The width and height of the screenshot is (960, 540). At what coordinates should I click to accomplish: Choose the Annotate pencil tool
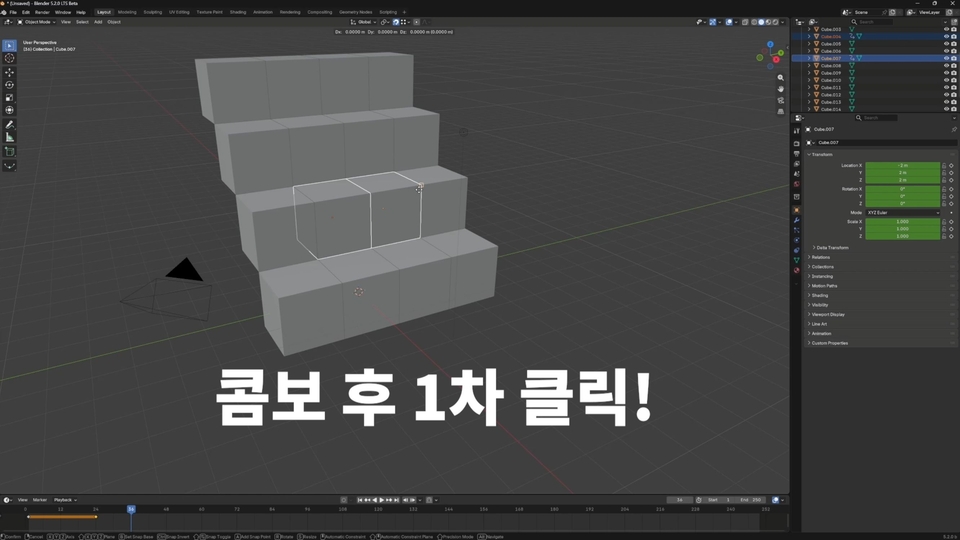9,124
